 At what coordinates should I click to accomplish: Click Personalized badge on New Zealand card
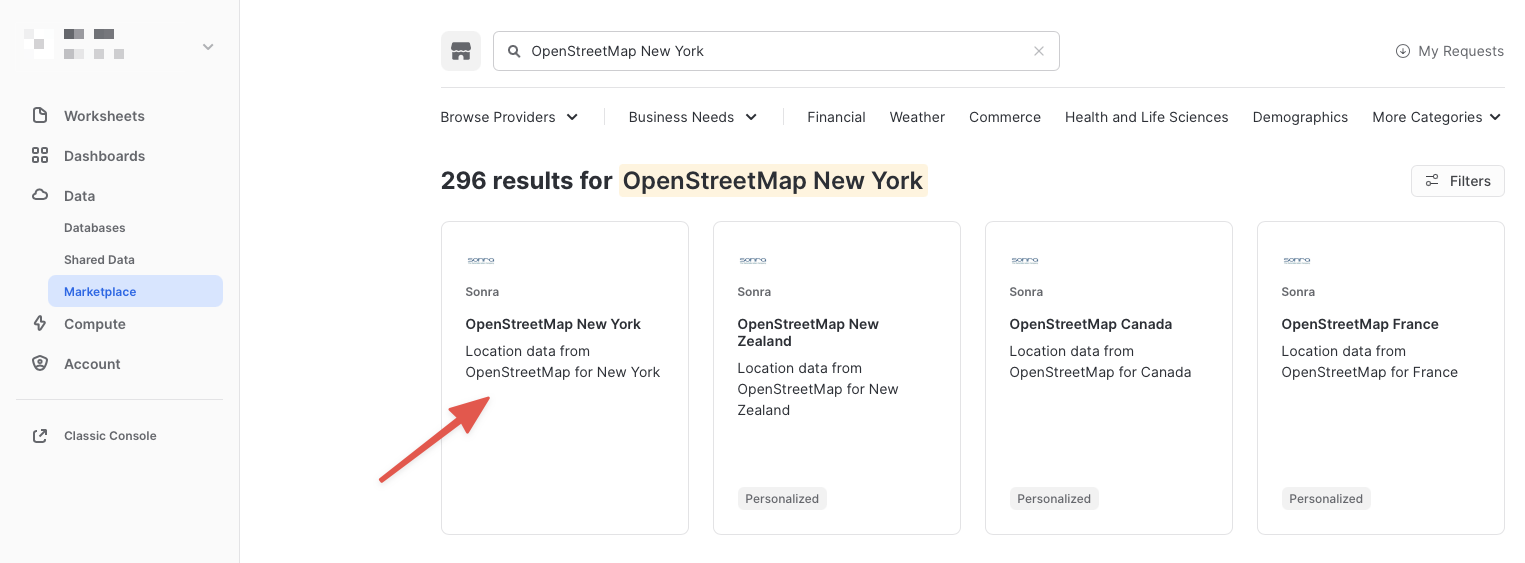point(782,499)
